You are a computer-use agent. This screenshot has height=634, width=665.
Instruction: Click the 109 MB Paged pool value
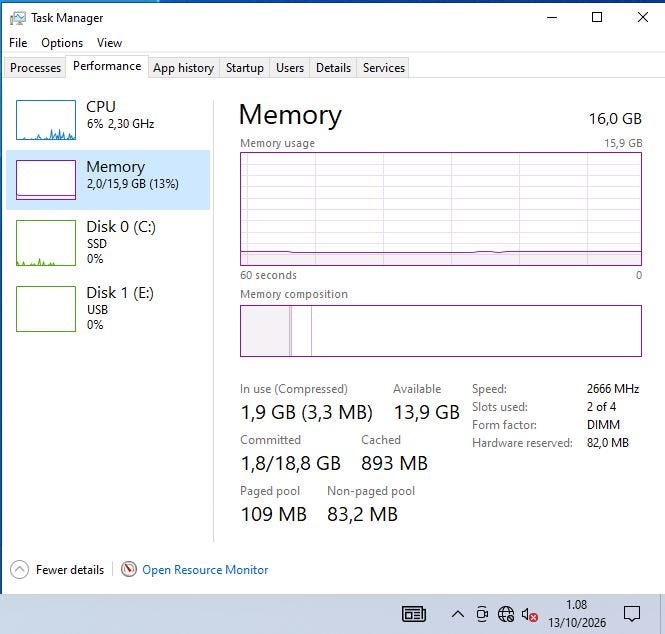[274, 514]
